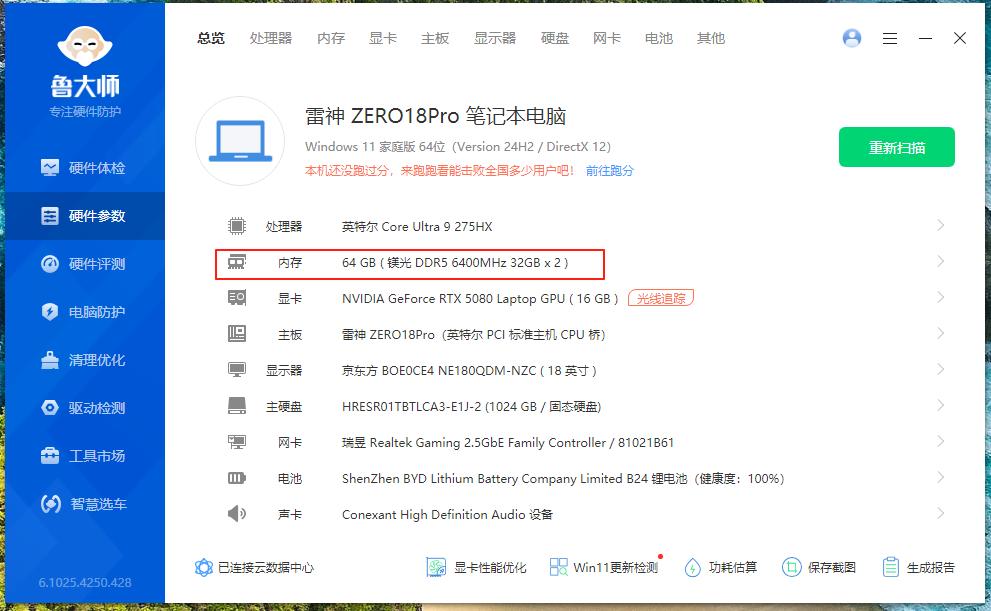Open Win11更新检测 tool
Viewport: 991px width, 611px height.
(604, 567)
